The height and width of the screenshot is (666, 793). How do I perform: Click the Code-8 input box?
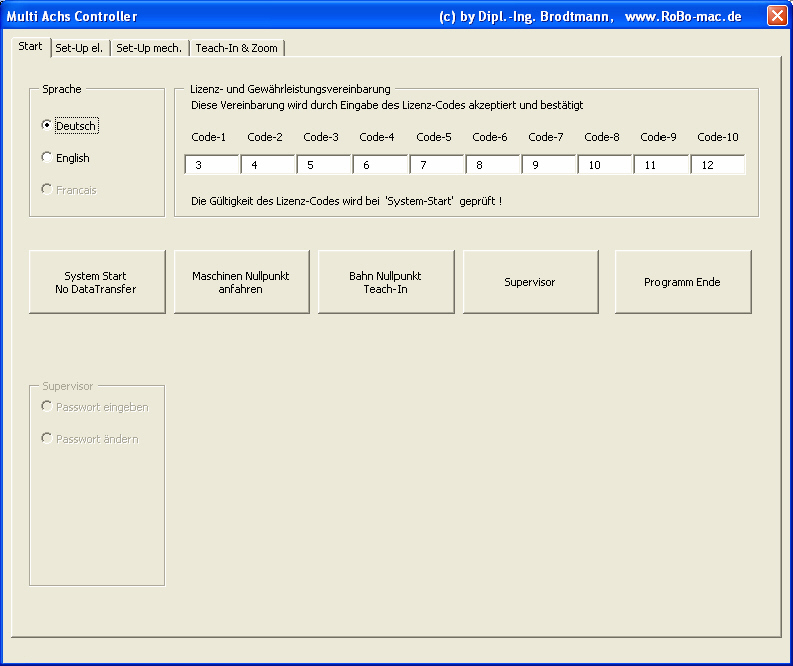coord(605,165)
